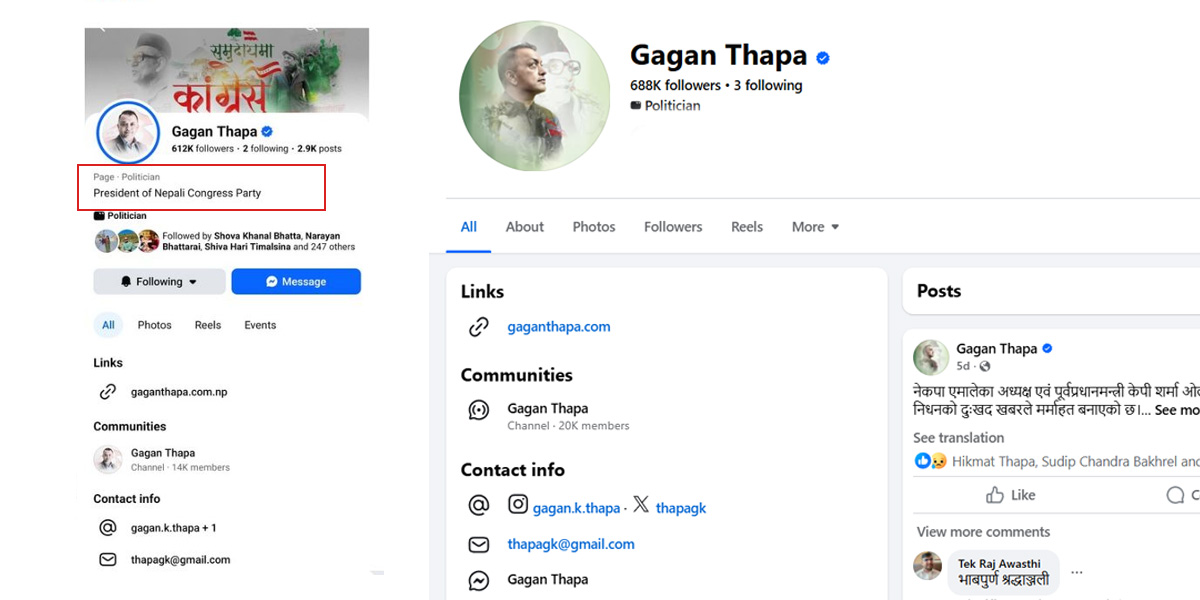This screenshot has height=600, width=1200.
Task: Click the channel icon under Communities
Action: click(x=479, y=409)
